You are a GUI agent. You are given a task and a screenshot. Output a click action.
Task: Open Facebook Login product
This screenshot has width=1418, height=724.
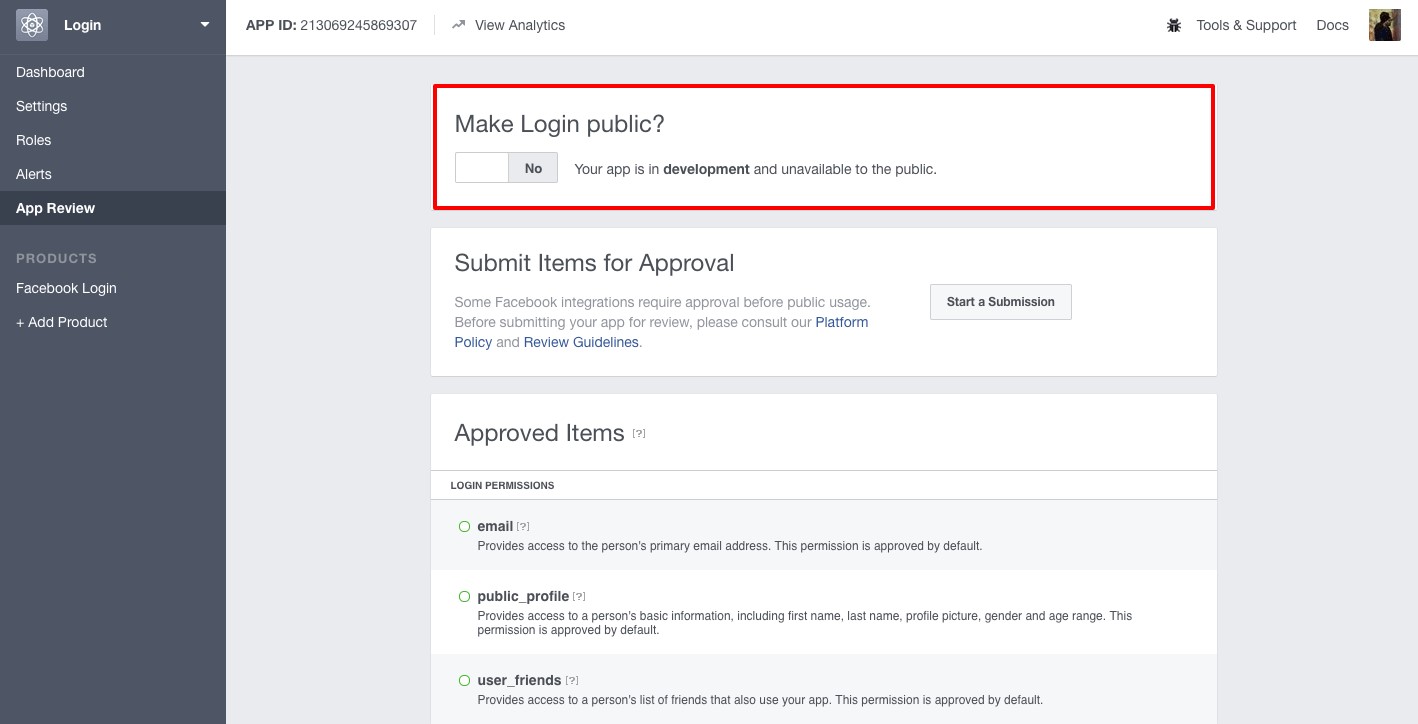[66, 288]
